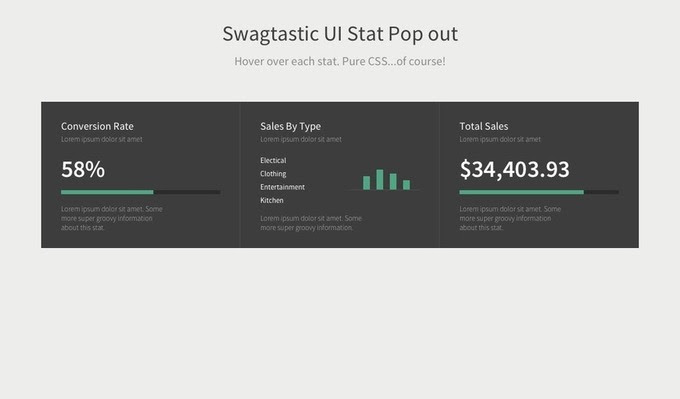Click the third bar in the chart
Screen dimensions: 680x399
pyautogui.click(x=393, y=181)
